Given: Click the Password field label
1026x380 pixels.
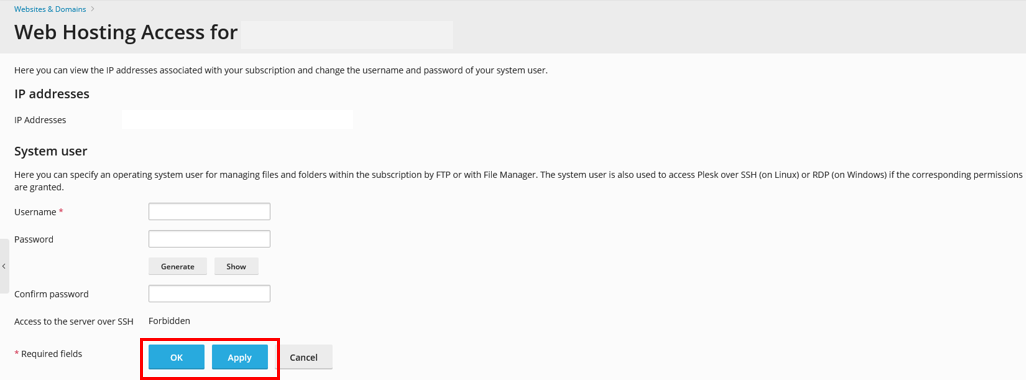Looking at the screenshot, I should [34, 239].
